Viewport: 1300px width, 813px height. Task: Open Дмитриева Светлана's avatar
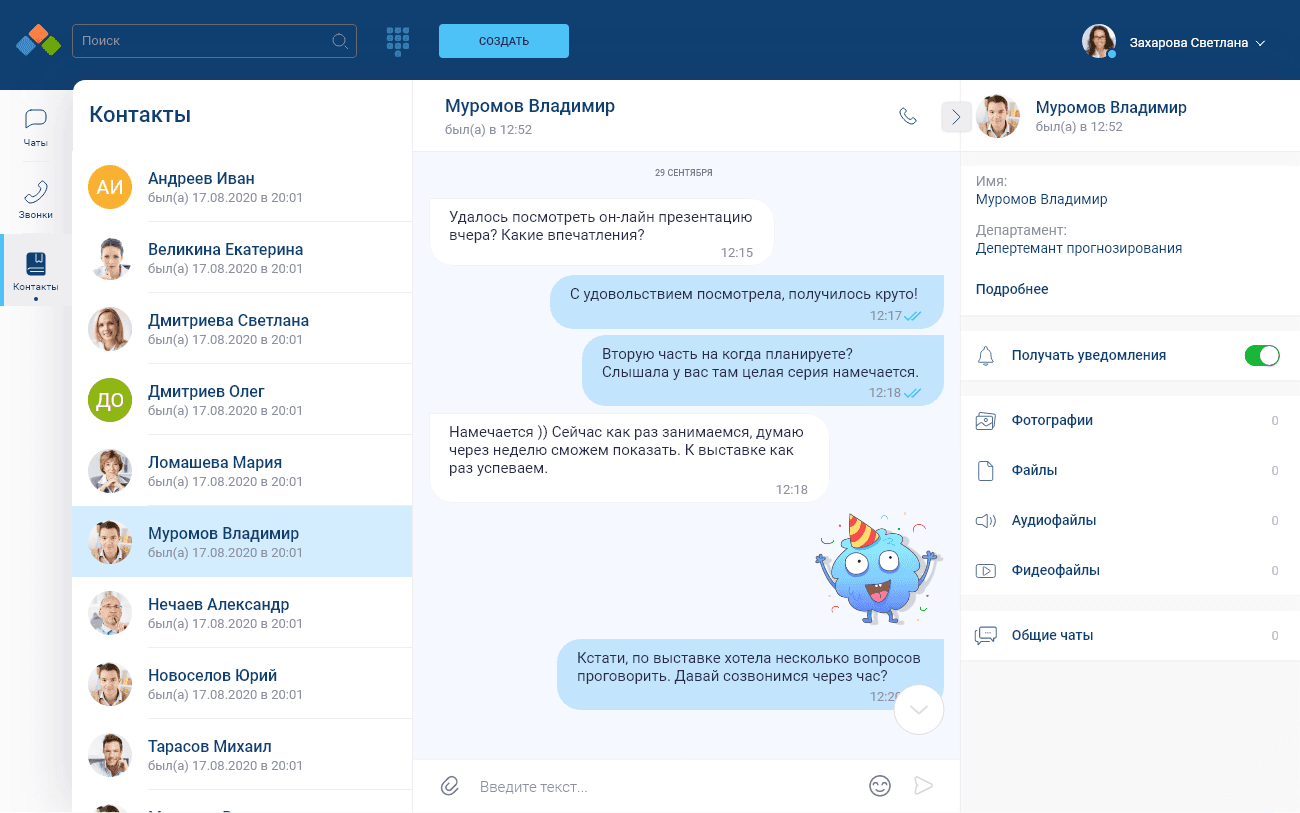tap(110, 328)
